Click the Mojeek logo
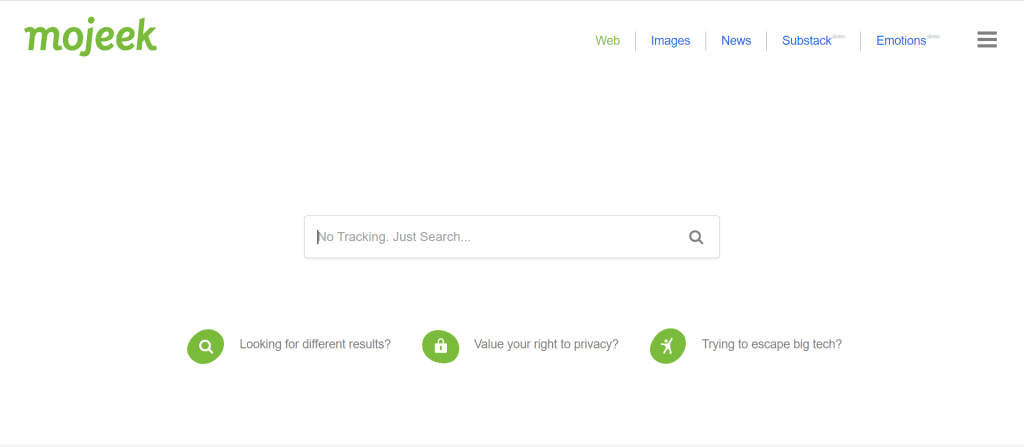 coord(91,37)
